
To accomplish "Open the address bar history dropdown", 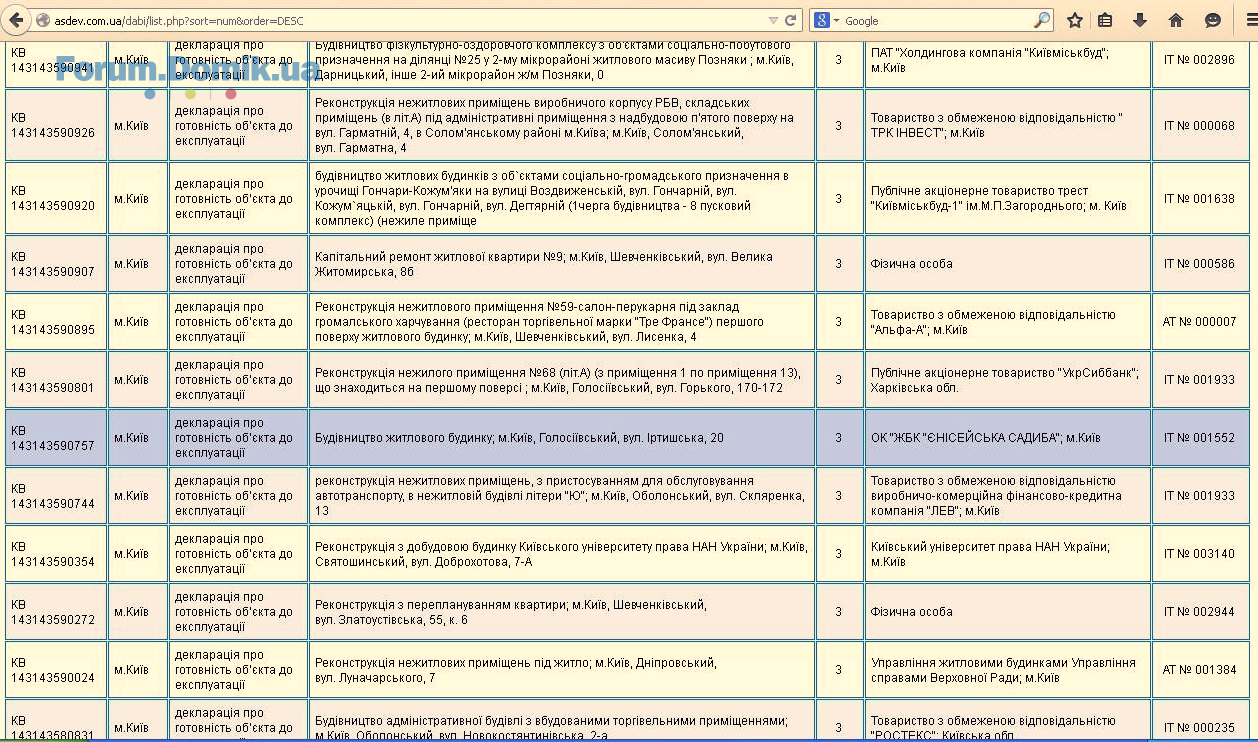I will (773, 20).
